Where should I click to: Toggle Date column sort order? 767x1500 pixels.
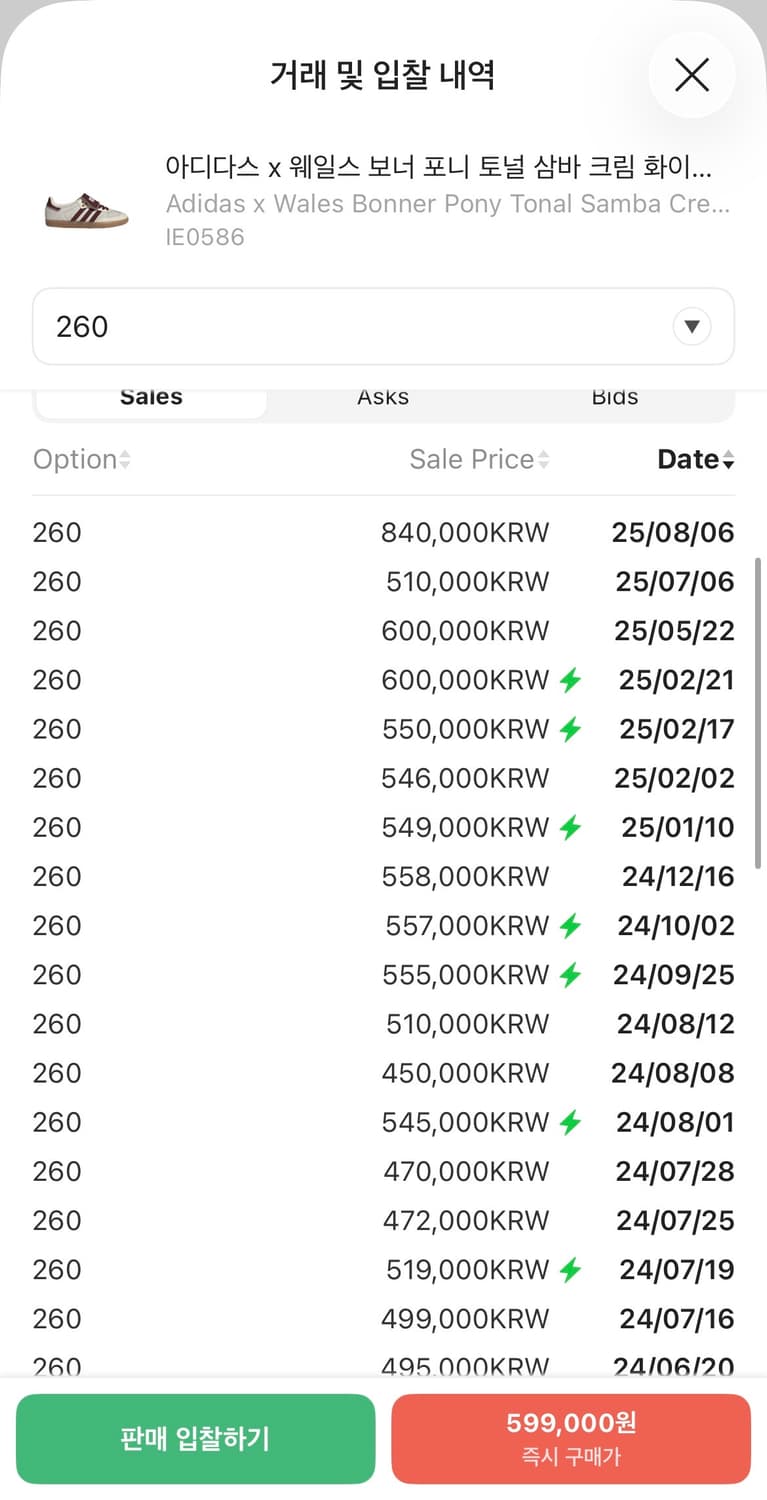tap(696, 460)
